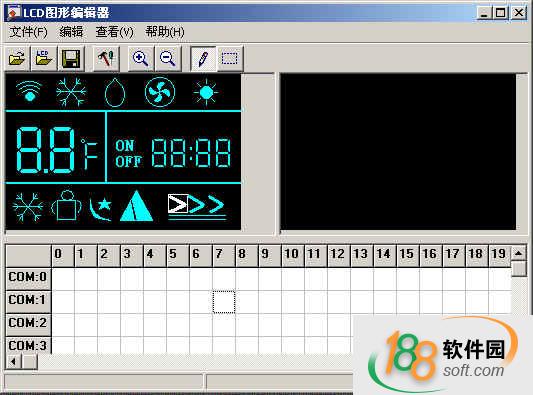Open settings via hammer tools icon

click(x=106, y=58)
